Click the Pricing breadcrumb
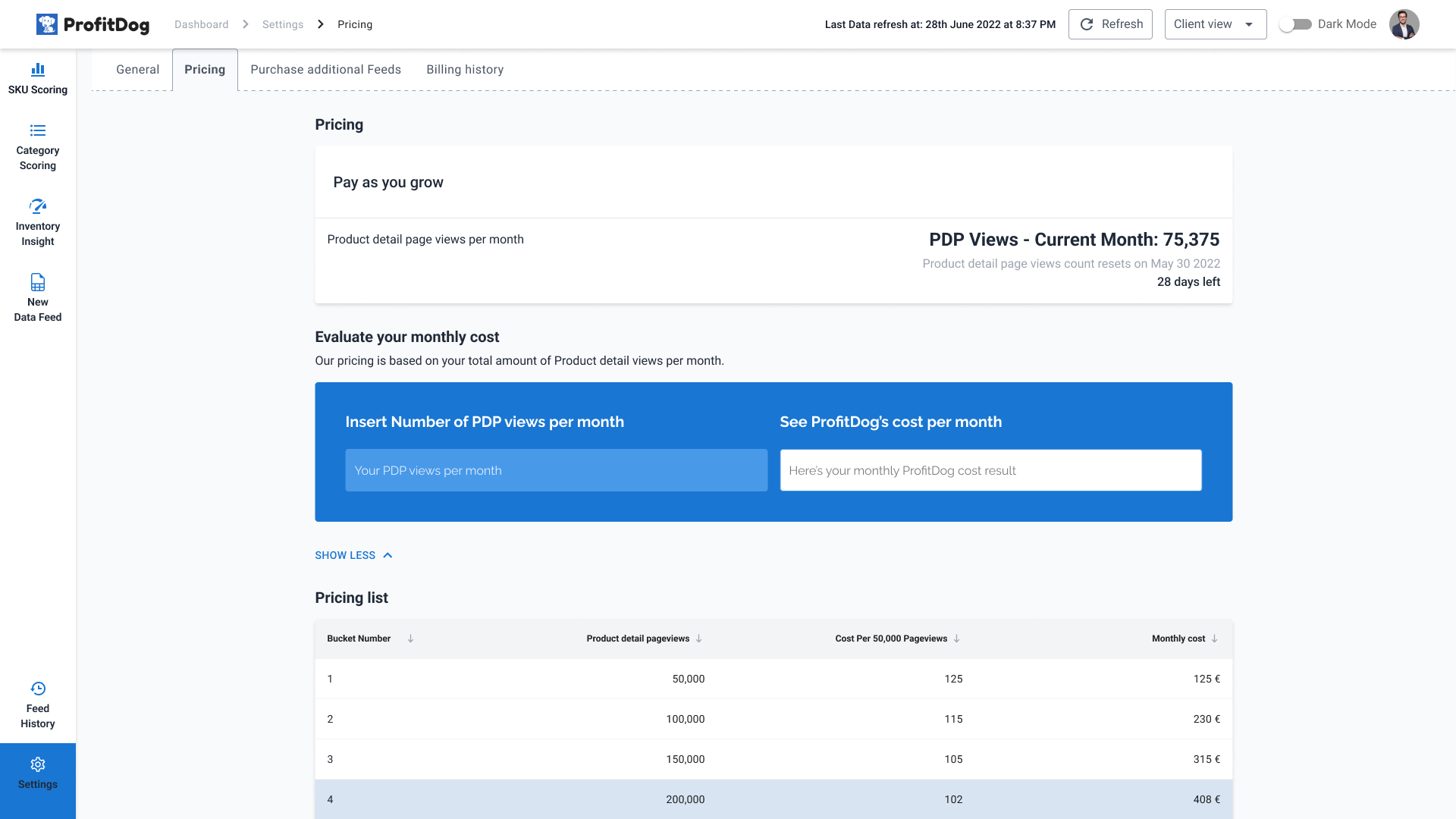Screen dimensions: 1456x819 (355, 24)
